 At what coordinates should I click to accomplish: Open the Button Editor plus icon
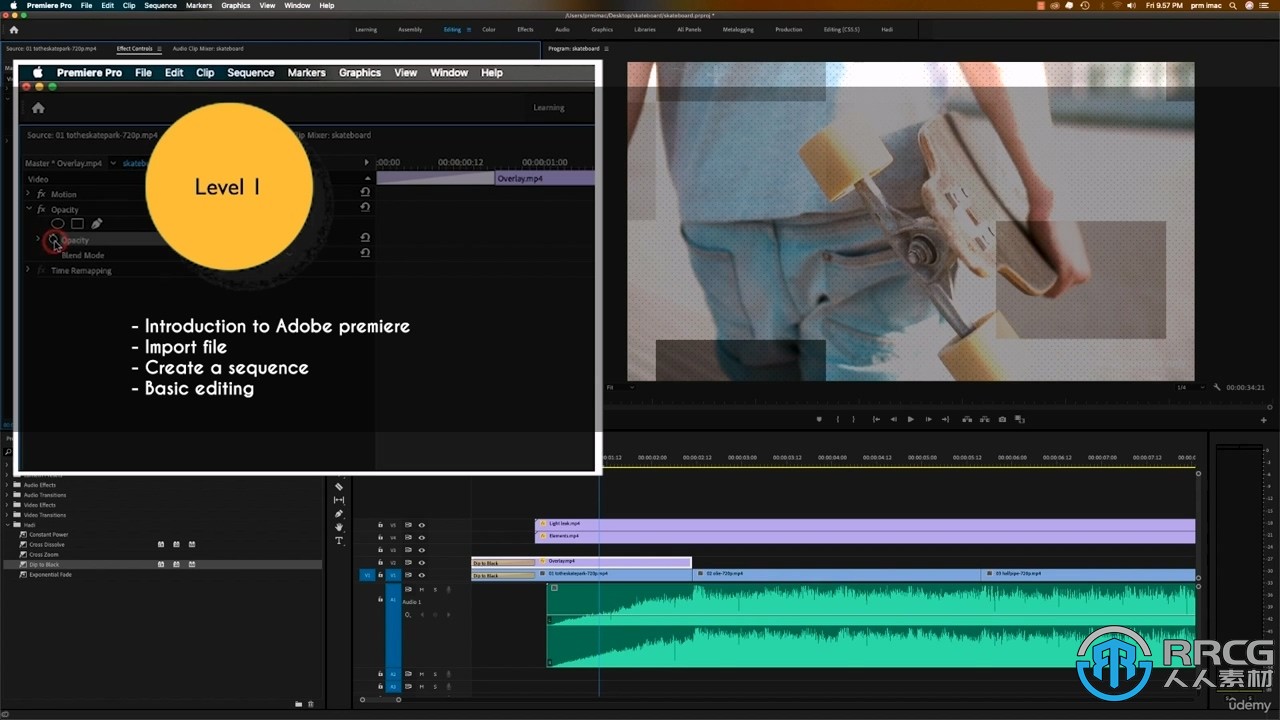[1264, 420]
